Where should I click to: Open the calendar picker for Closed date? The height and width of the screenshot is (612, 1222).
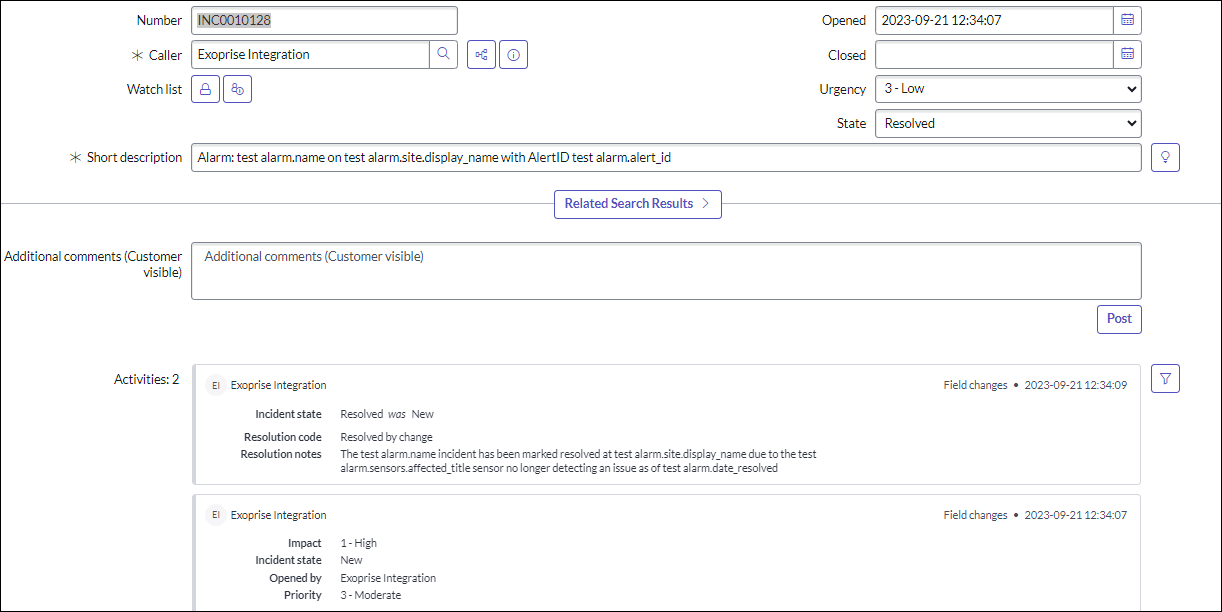point(1127,54)
